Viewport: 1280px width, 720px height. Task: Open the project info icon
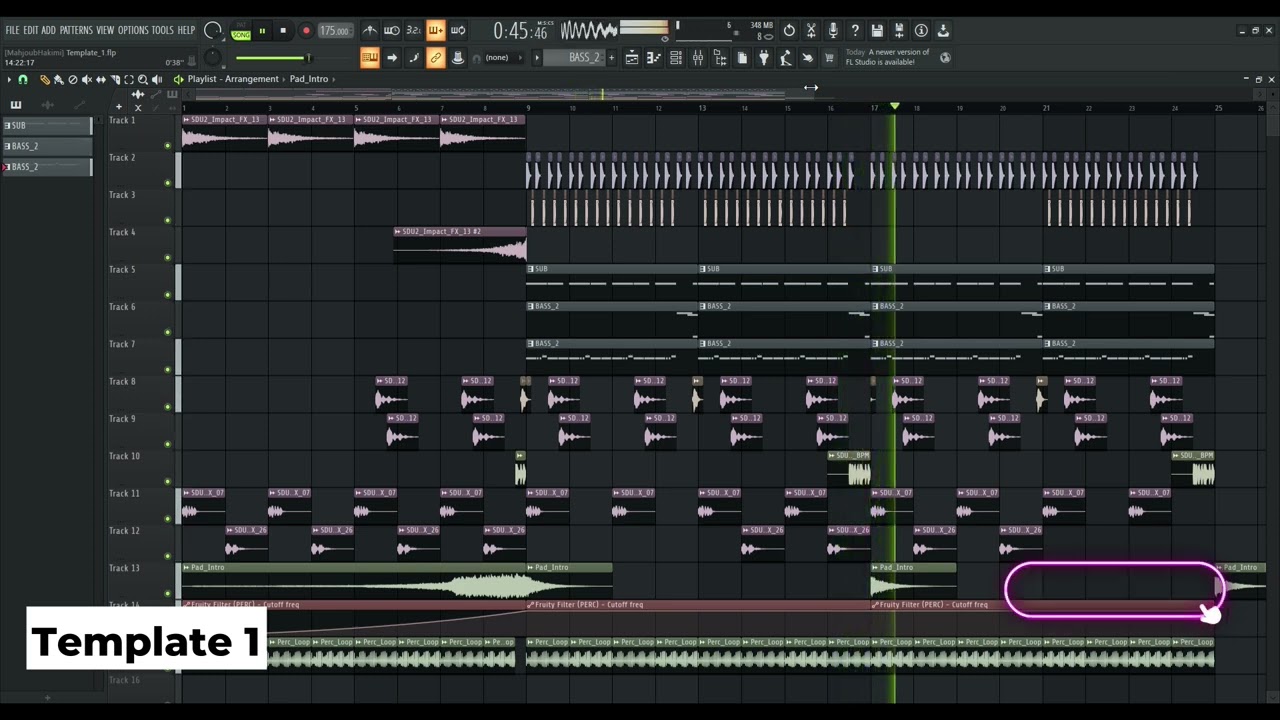click(921, 30)
